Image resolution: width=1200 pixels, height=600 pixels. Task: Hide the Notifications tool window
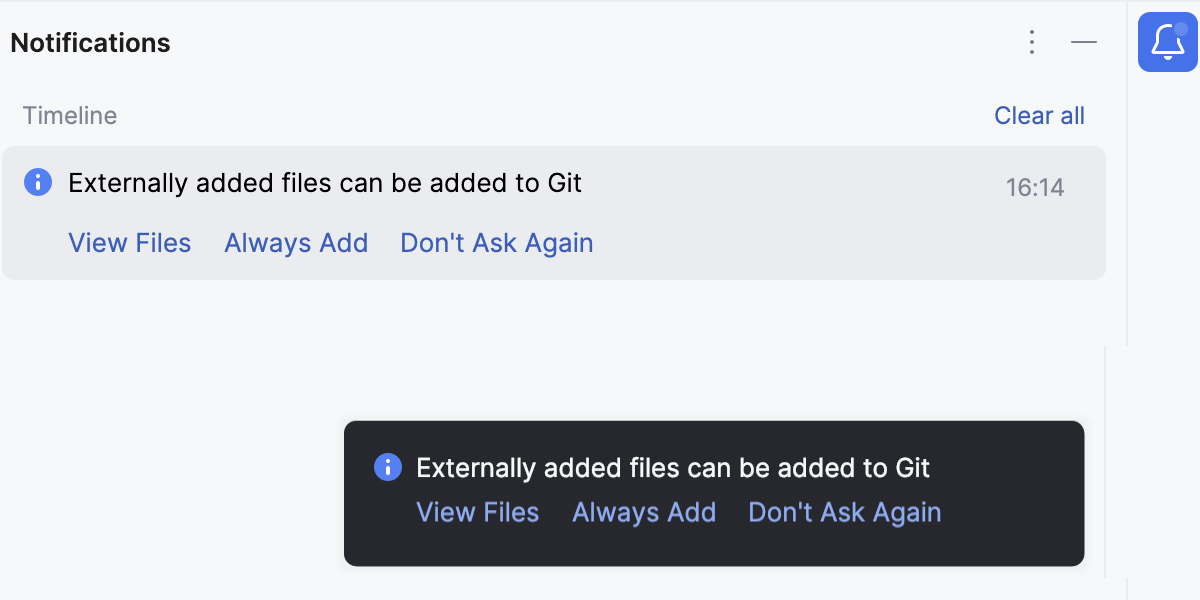click(1084, 43)
